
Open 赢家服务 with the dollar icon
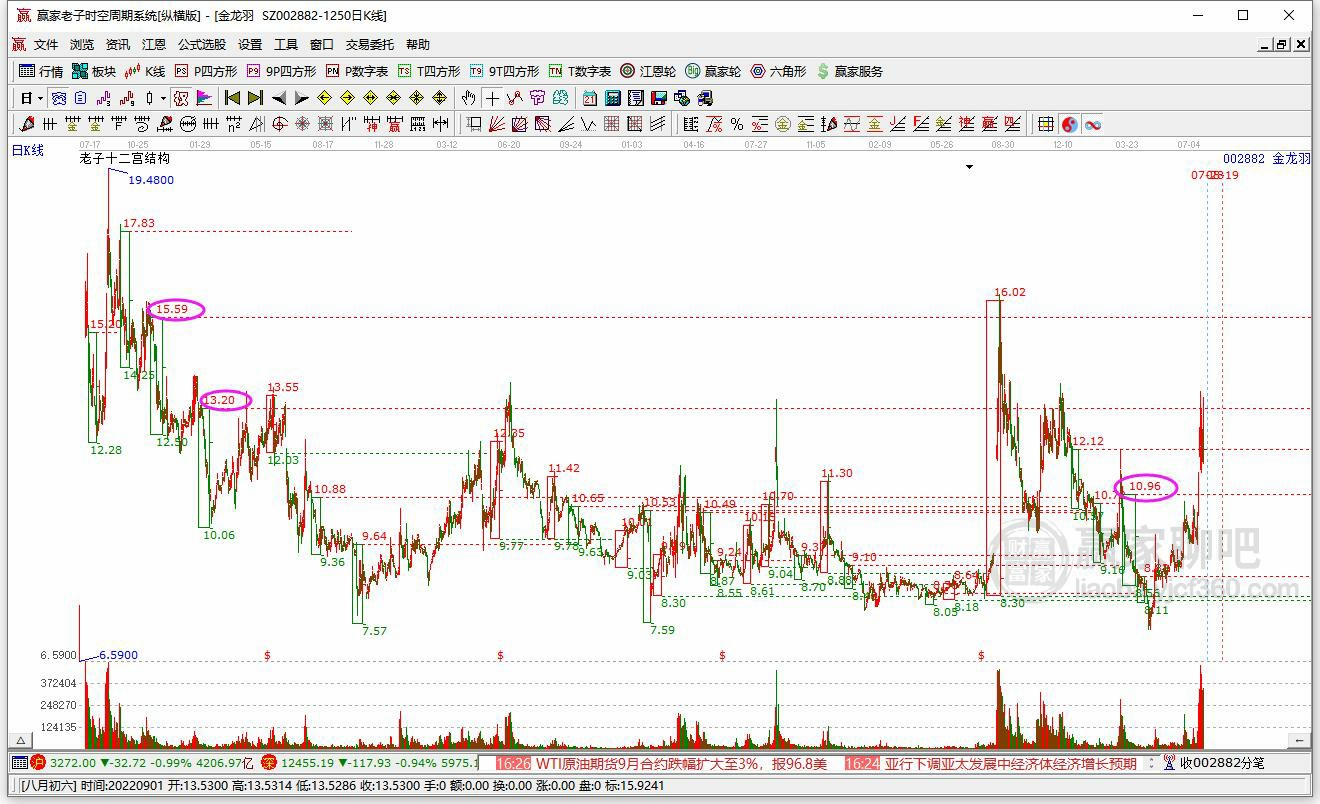click(850, 71)
